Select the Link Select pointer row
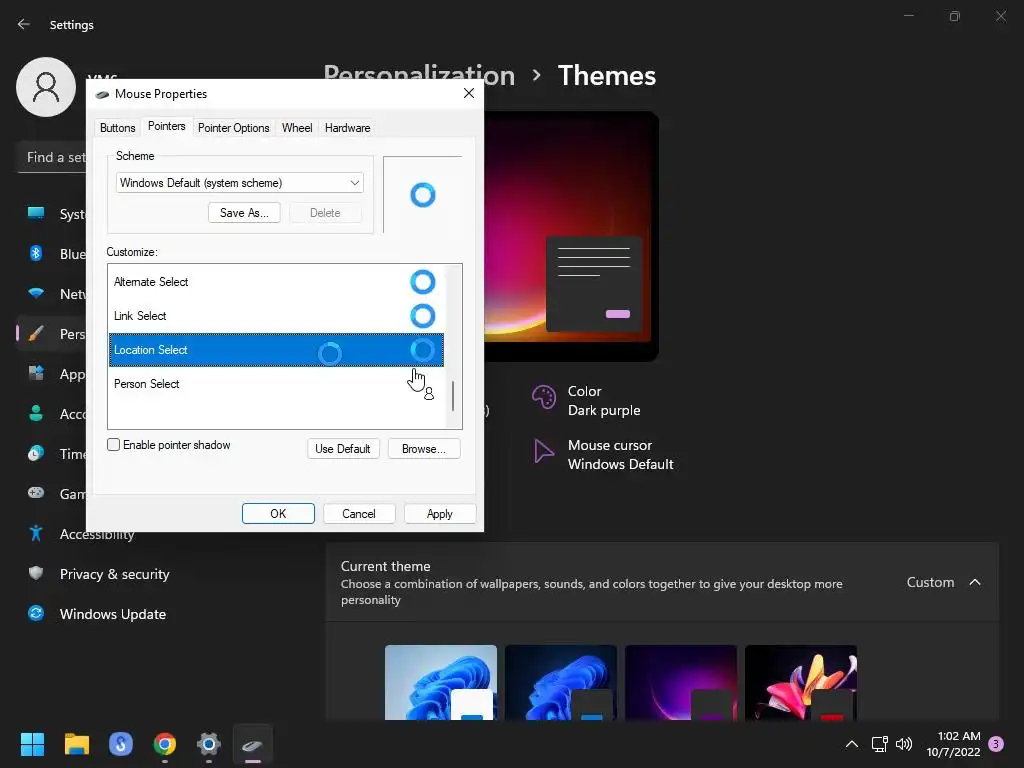The height and width of the screenshot is (768, 1024). point(276,316)
